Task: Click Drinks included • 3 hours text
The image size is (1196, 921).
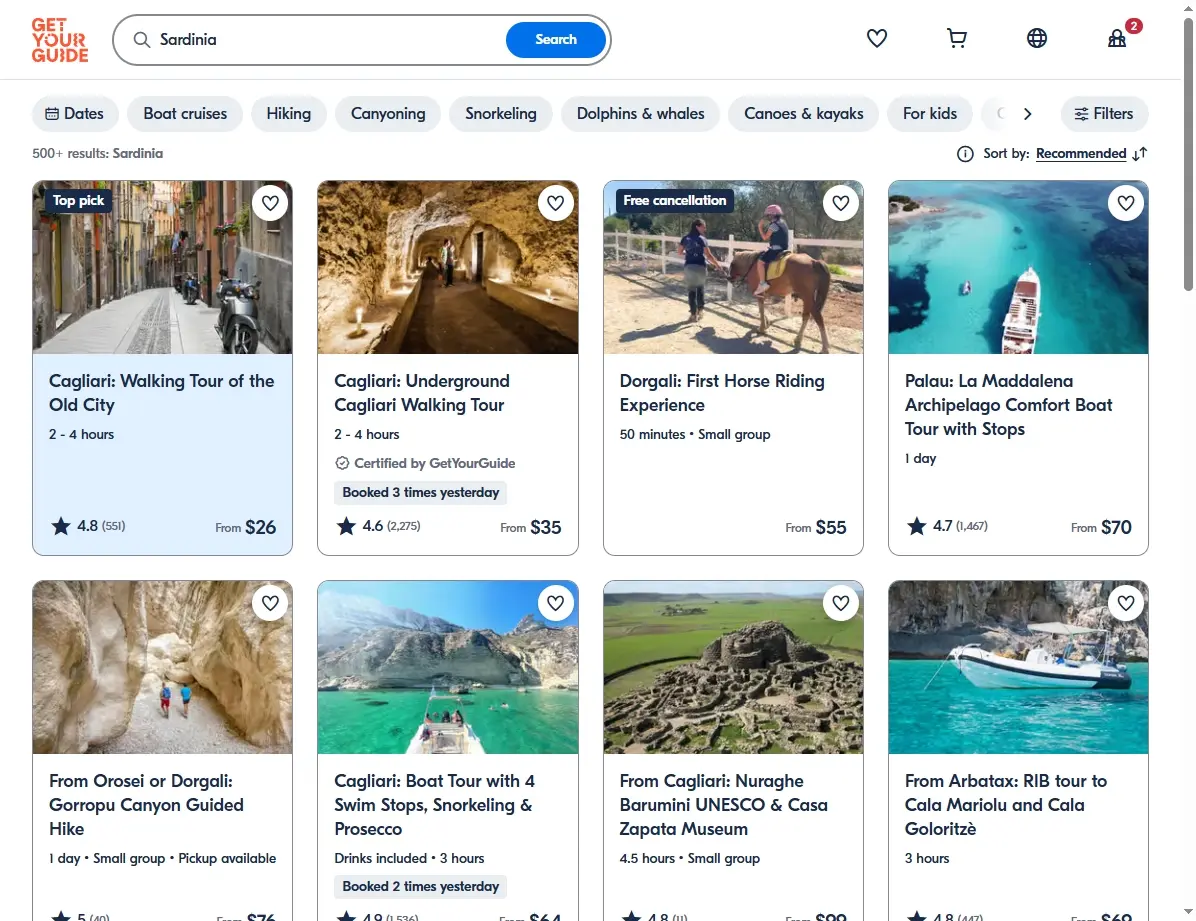Action: pos(409,858)
